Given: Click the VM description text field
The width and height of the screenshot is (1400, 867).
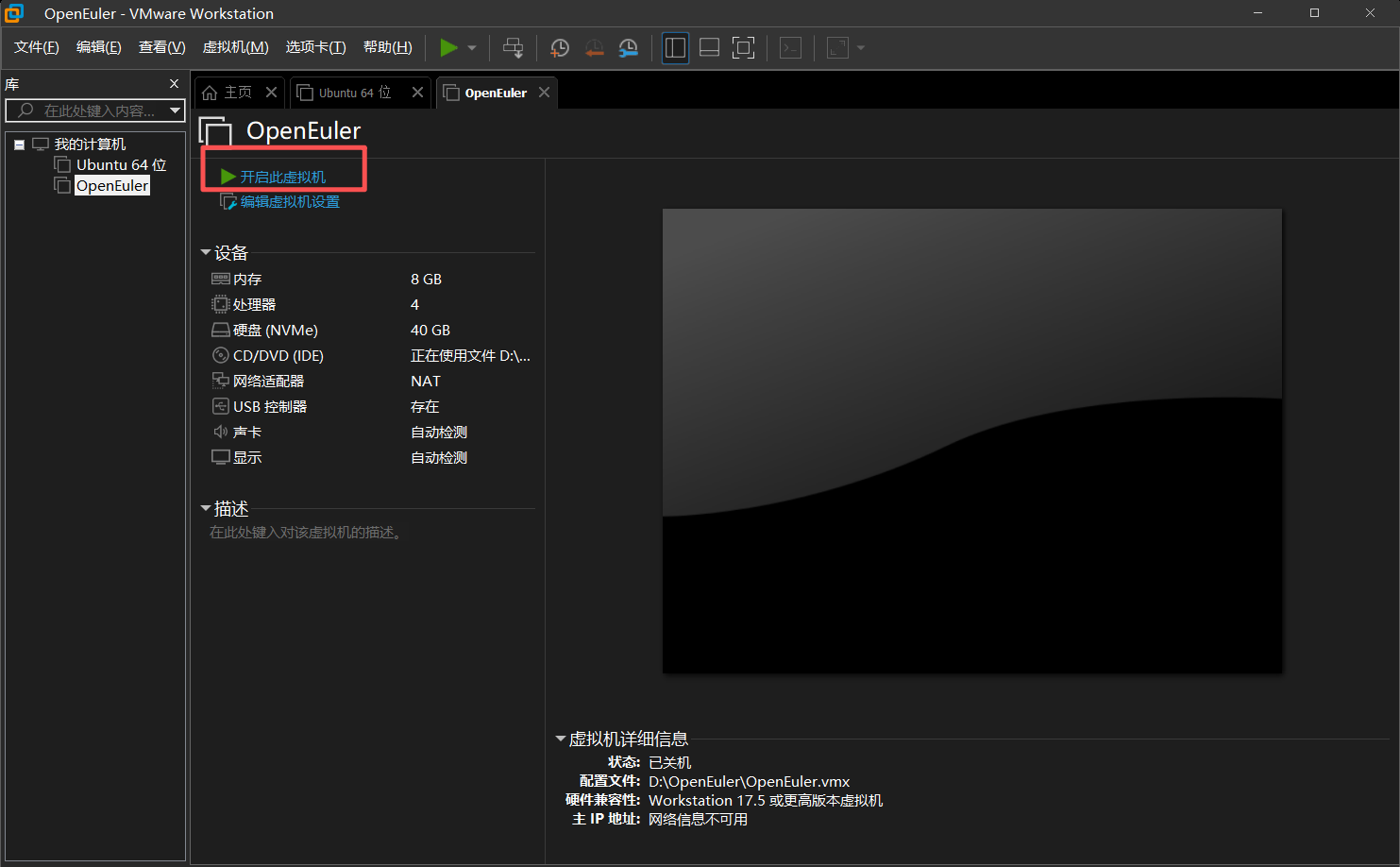Looking at the screenshot, I should click(x=307, y=533).
